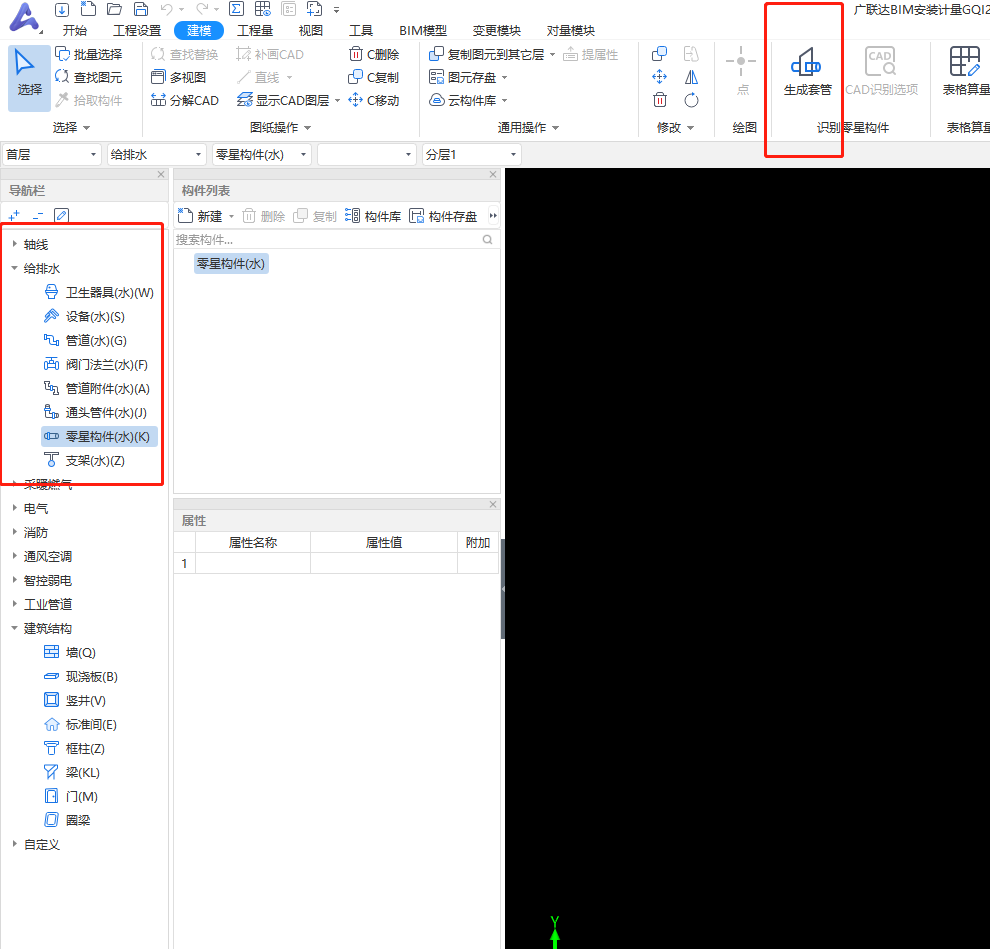
Task: Switch to the 视图 ribbon tab
Action: 311,30
